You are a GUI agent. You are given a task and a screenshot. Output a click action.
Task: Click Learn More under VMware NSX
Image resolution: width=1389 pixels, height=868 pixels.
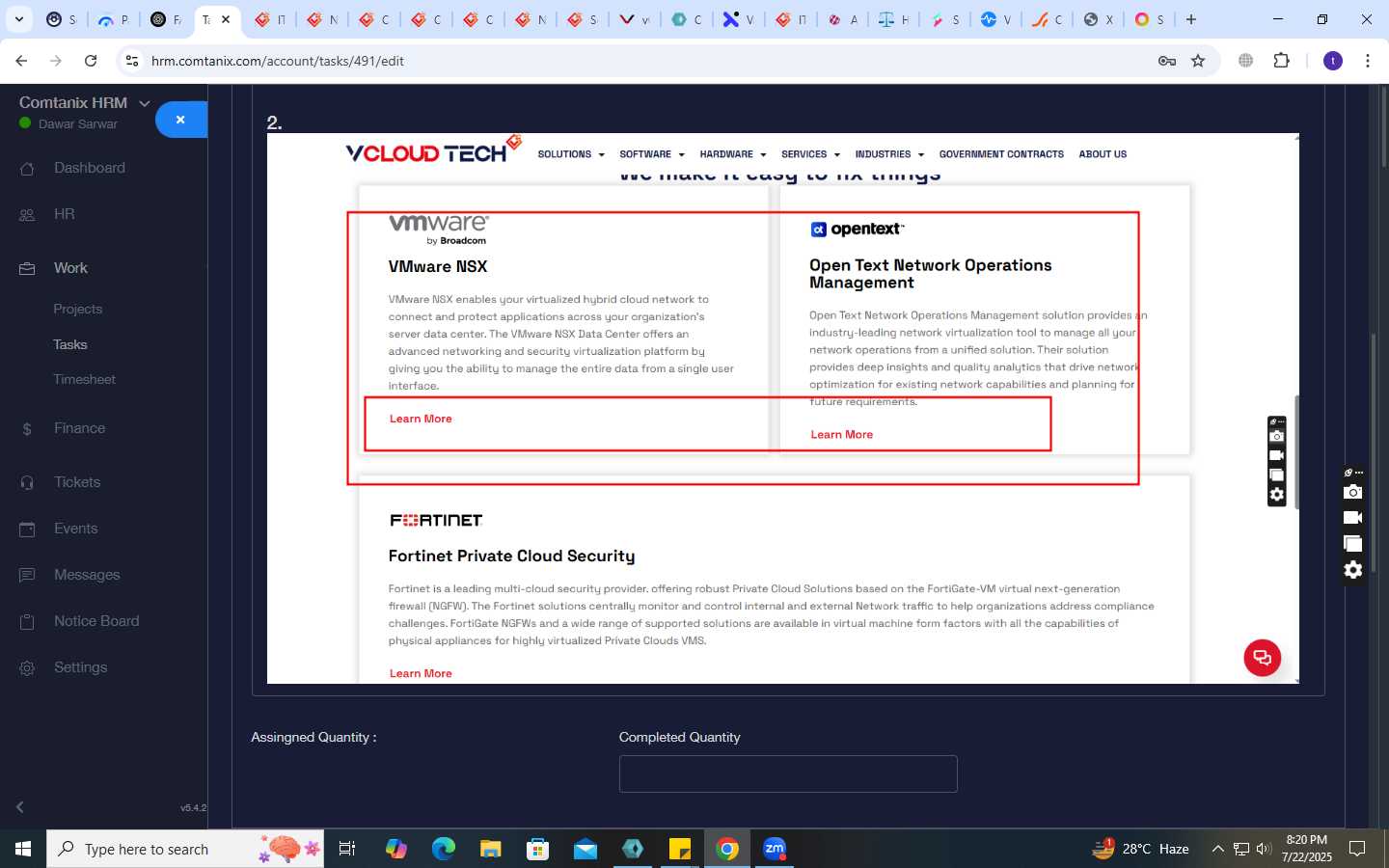[x=421, y=419]
